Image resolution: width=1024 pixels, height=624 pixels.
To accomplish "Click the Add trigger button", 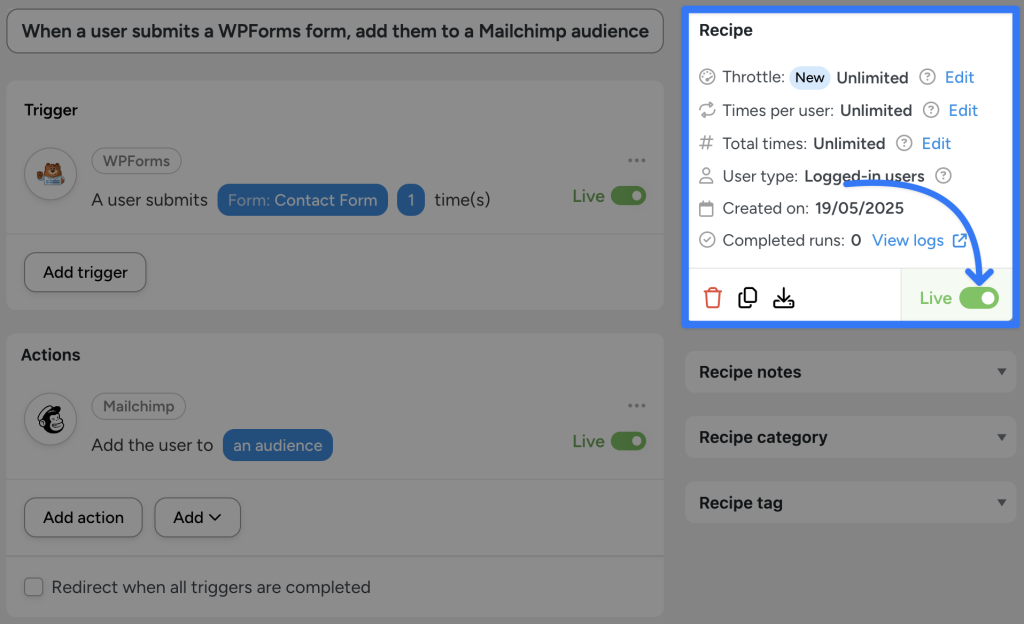I will coord(85,271).
